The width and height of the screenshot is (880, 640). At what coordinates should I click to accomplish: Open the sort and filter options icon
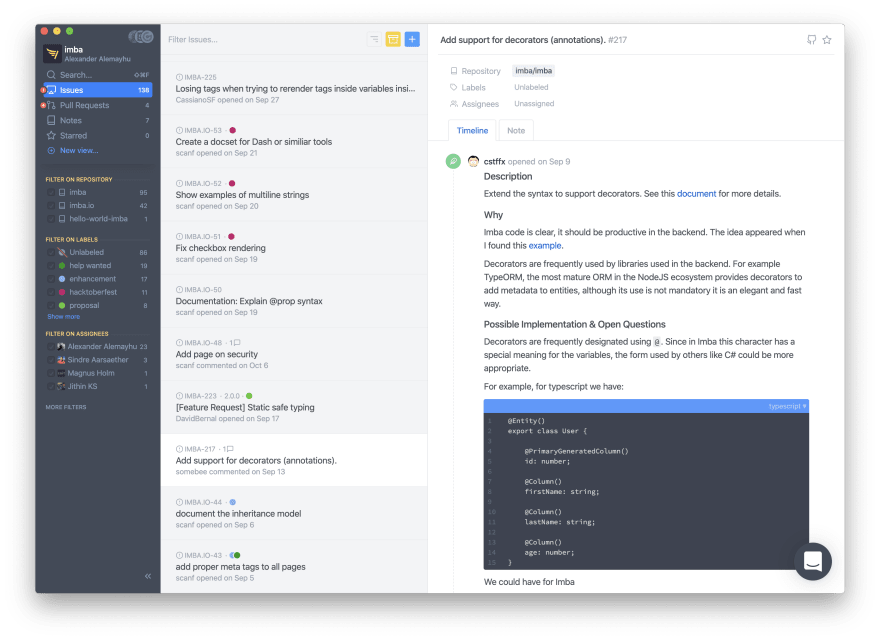point(374,39)
